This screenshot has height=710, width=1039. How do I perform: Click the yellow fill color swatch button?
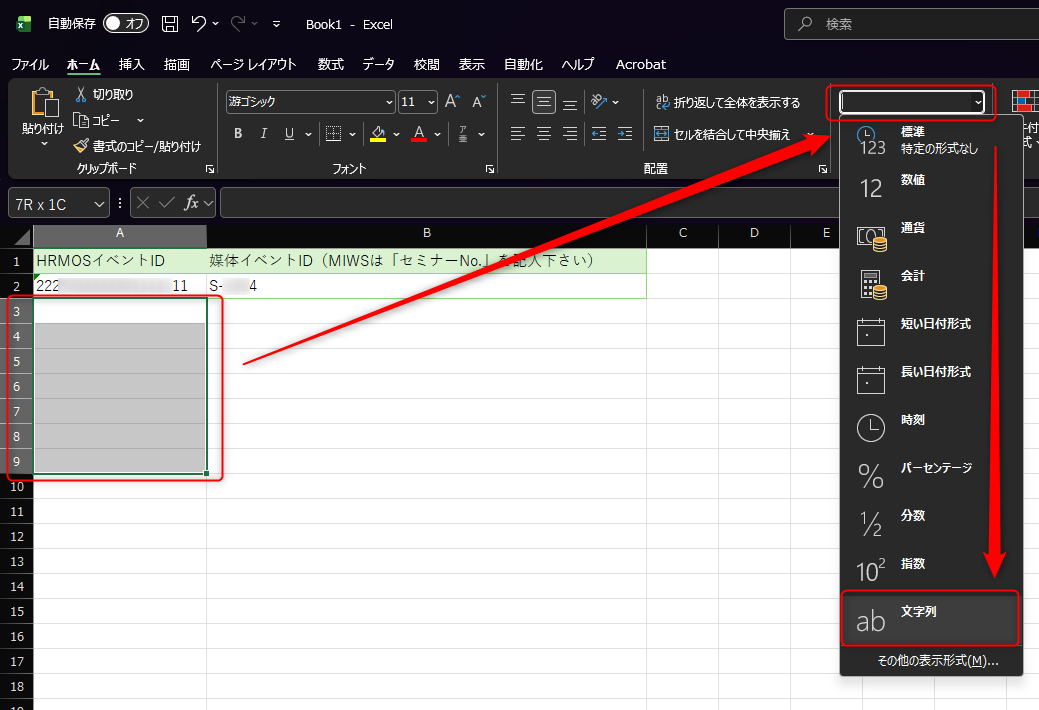tap(377, 134)
